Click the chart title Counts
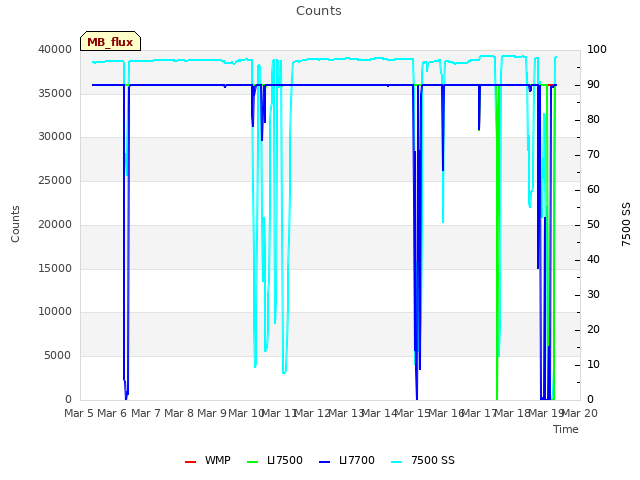 pyautogui.click(x=319, y=11)
